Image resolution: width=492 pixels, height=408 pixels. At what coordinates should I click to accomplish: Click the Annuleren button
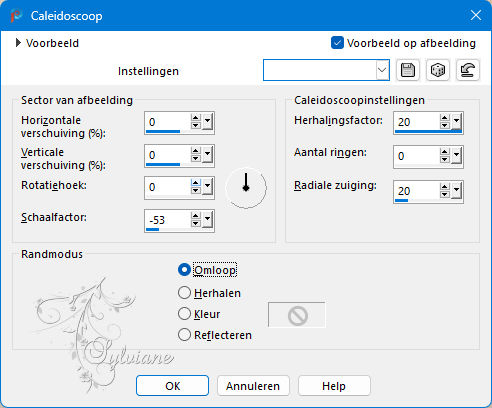[253, 386]
